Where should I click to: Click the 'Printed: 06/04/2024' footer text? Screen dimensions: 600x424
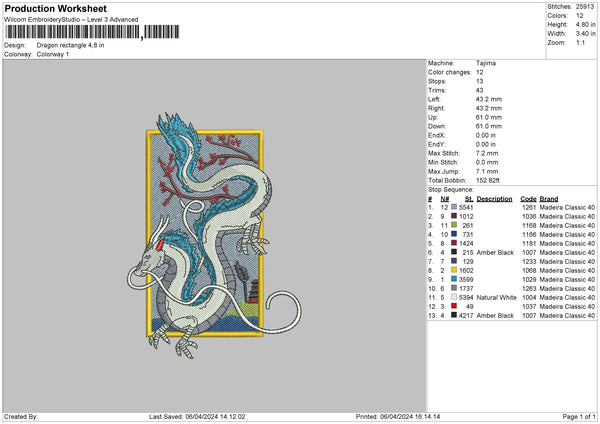click(x=398, y=416)
